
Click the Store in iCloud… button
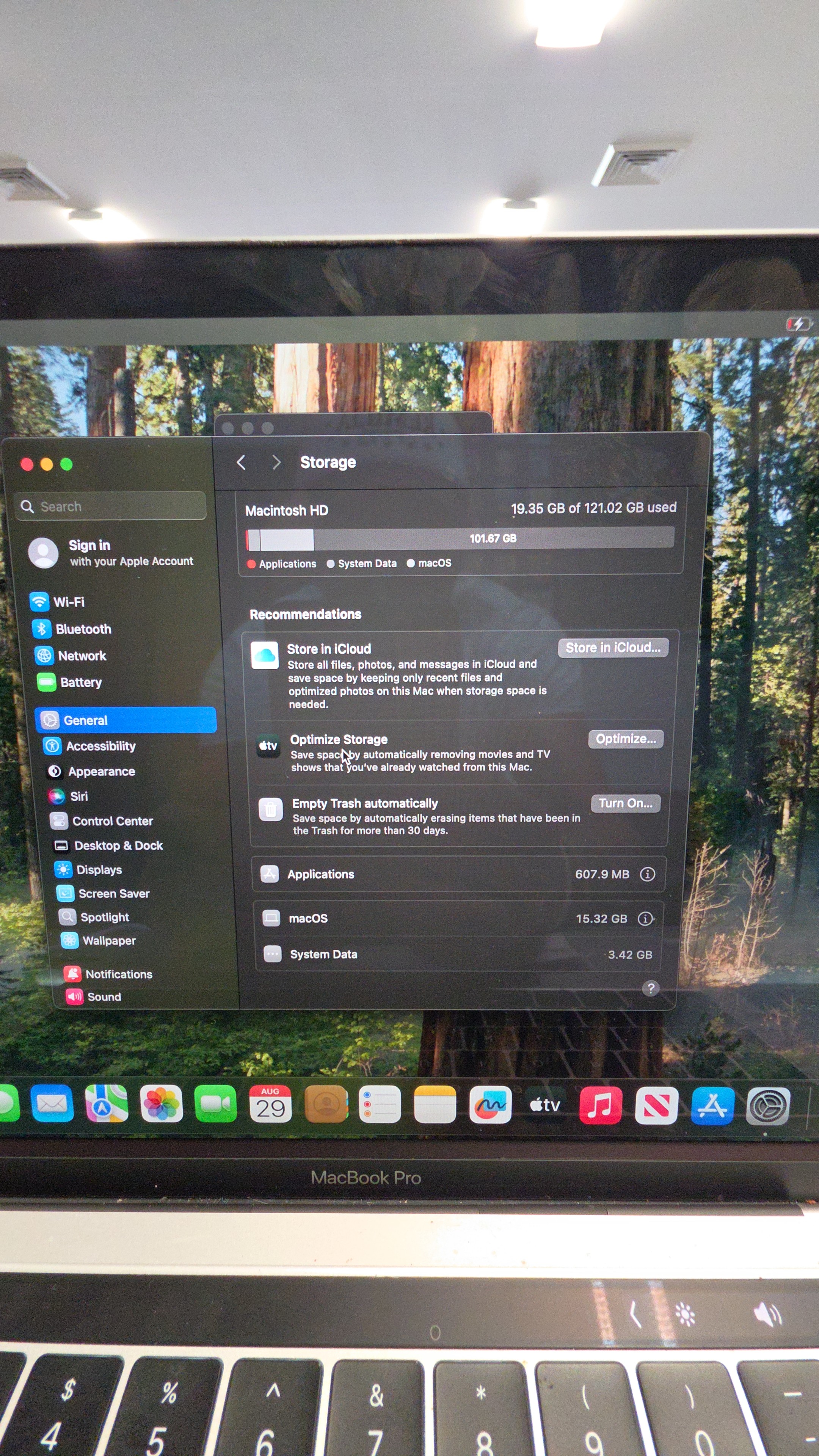click(613, 648)
